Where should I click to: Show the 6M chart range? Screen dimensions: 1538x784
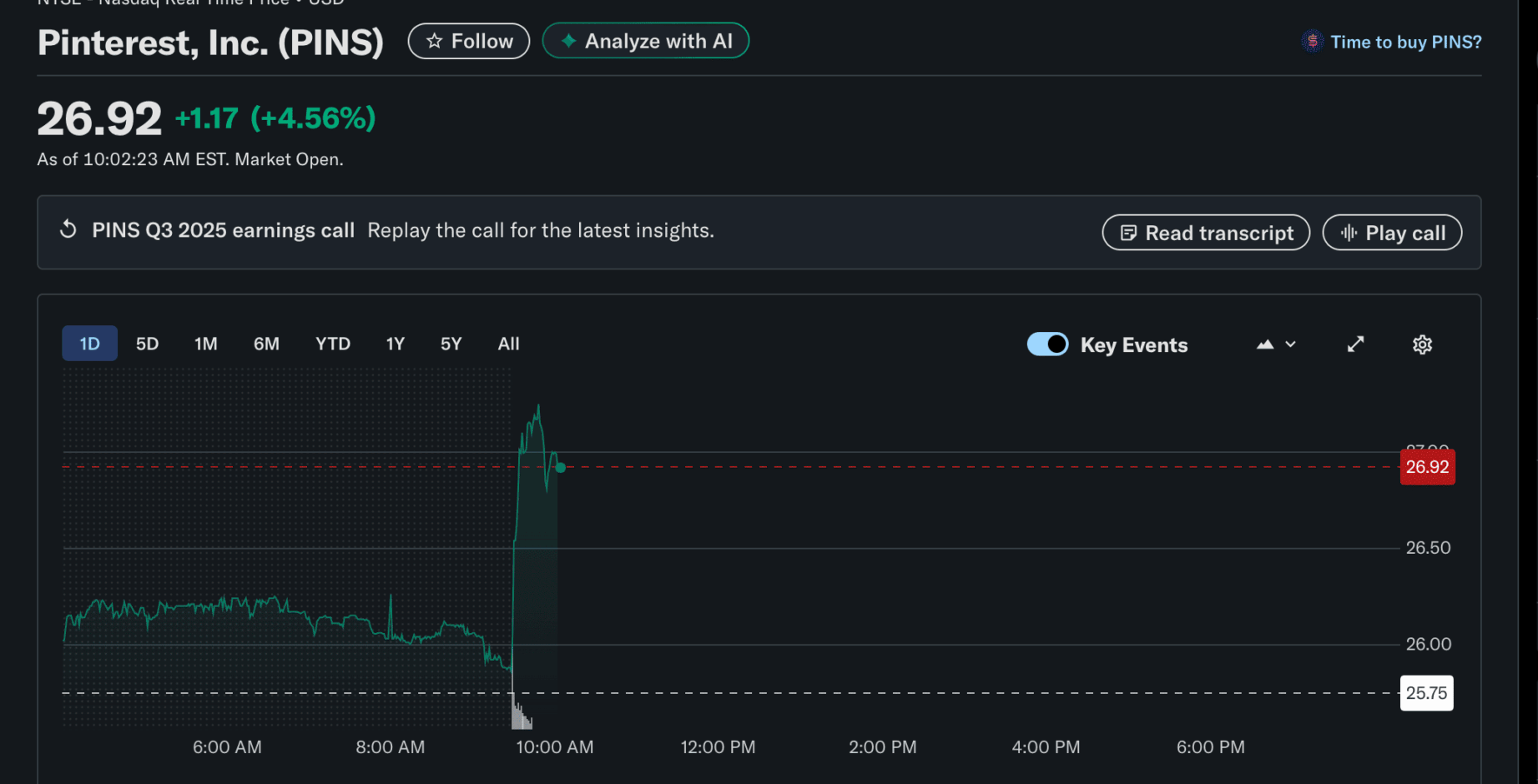[266, 344]
